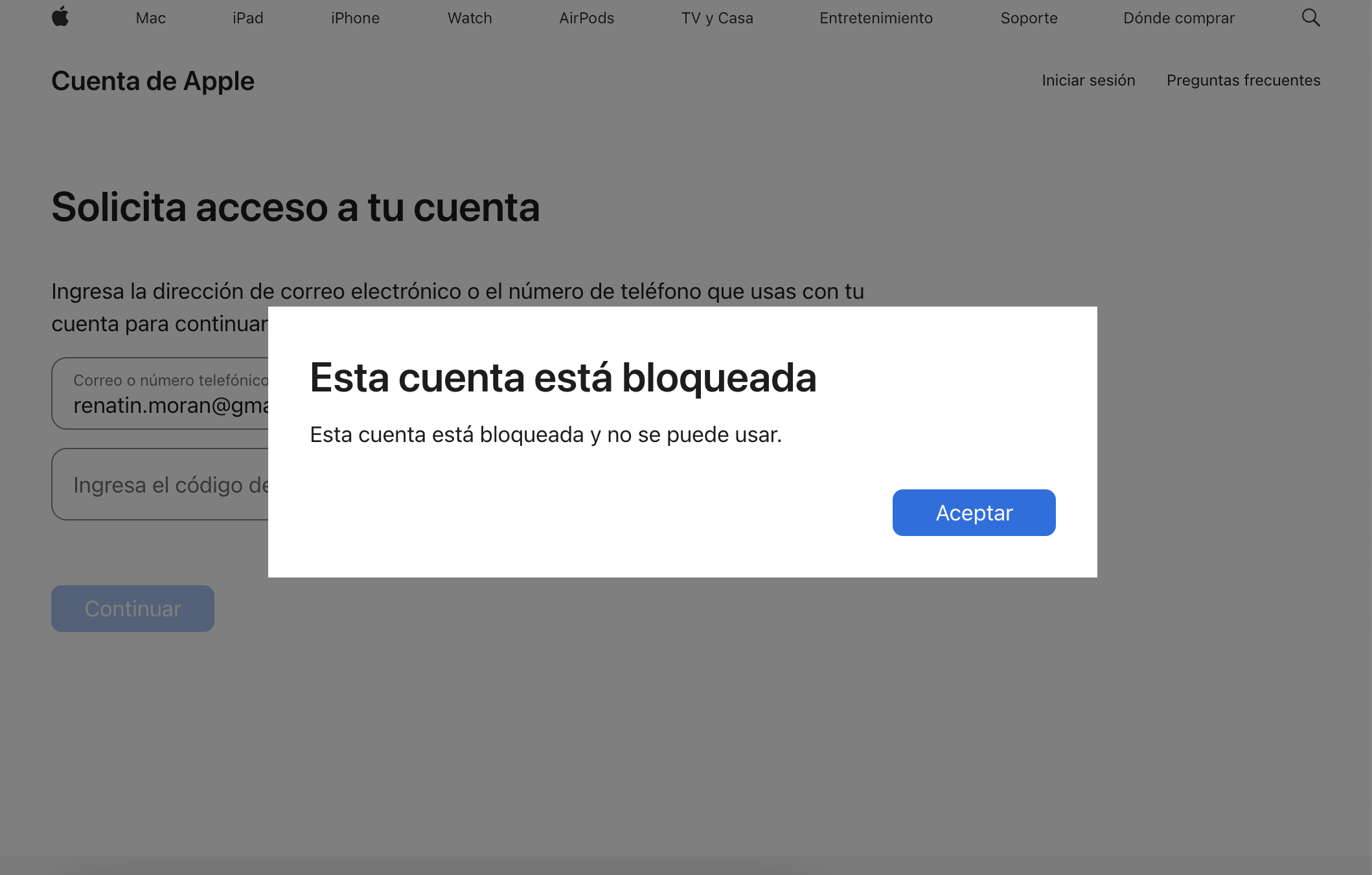The width and height of the screenshot is (1372, 875).
Task: Follow the Iniciar sesión link
Action: coord(1088,80)
